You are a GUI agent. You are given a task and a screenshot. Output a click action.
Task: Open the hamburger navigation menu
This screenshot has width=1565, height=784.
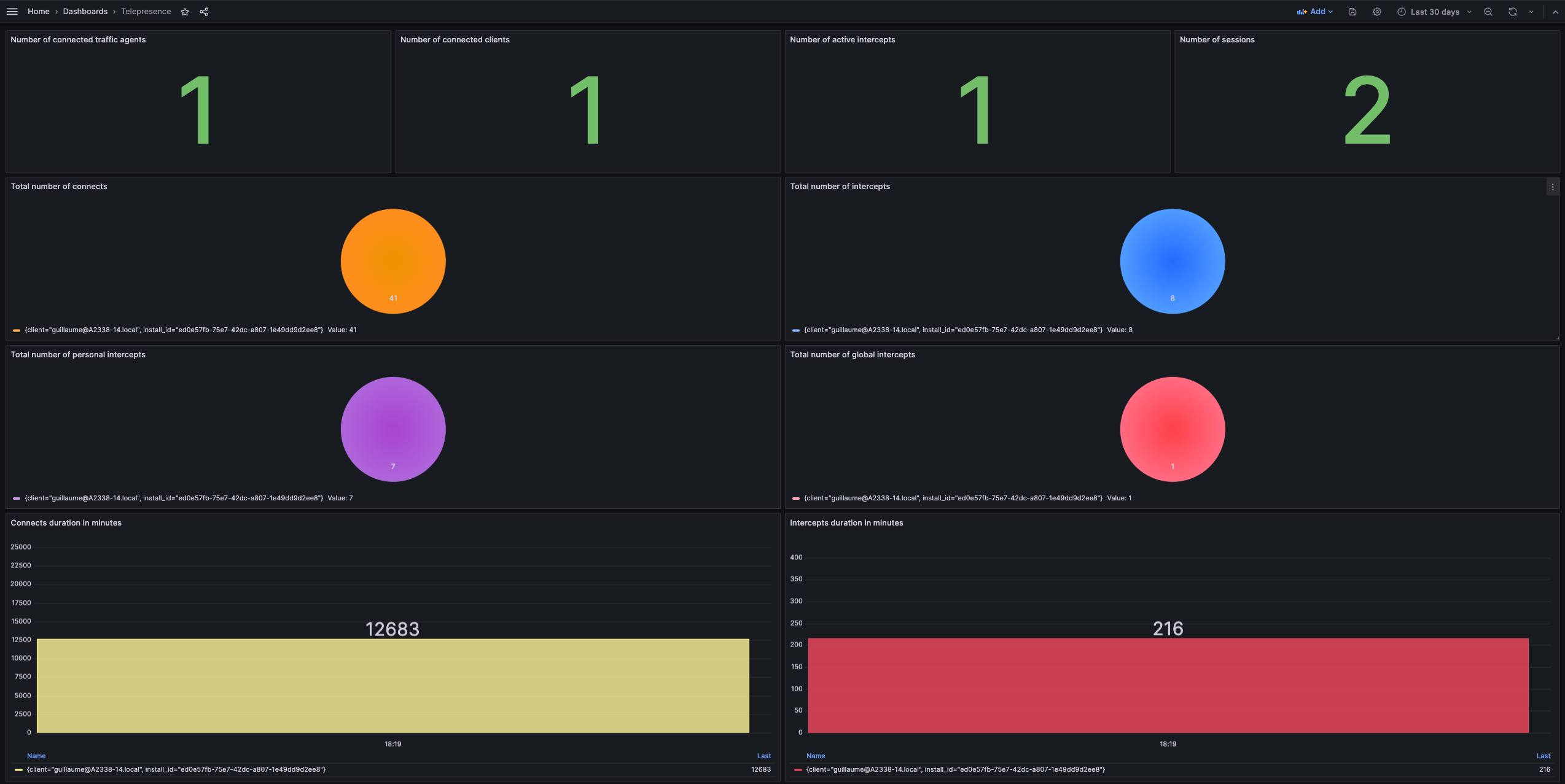click(12, 12)
